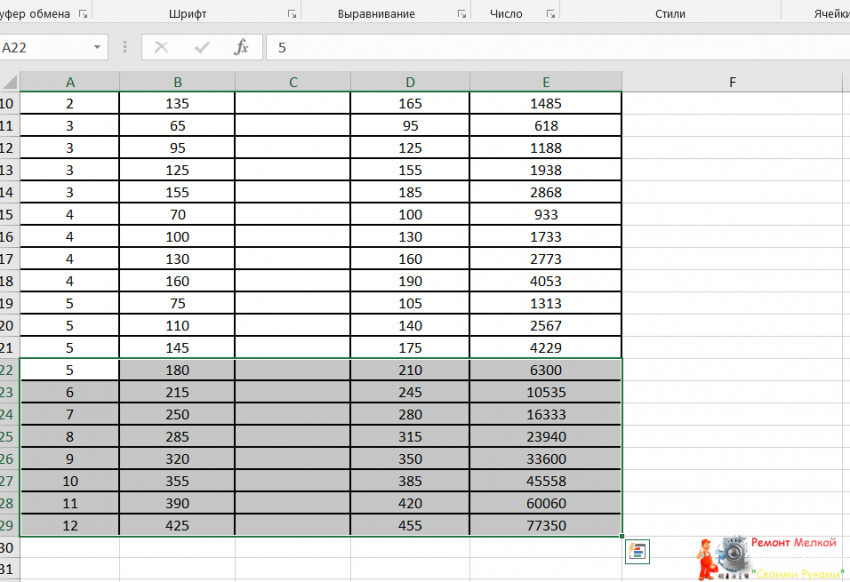
Task: Select column B by its header
Action: click(x=177, y=82)
